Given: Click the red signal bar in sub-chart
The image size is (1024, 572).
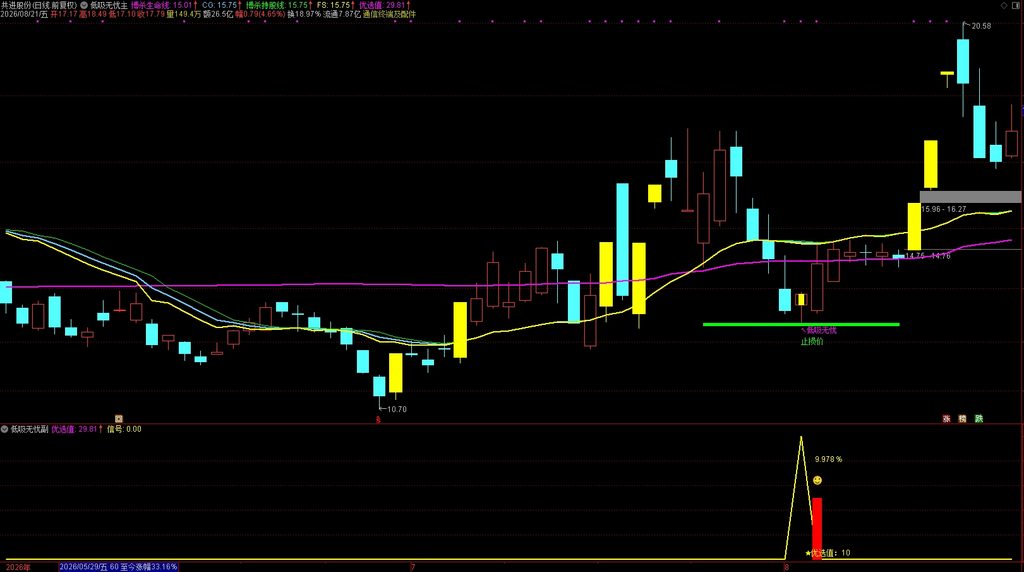Looking at the screenshot, I should [817, 528].
